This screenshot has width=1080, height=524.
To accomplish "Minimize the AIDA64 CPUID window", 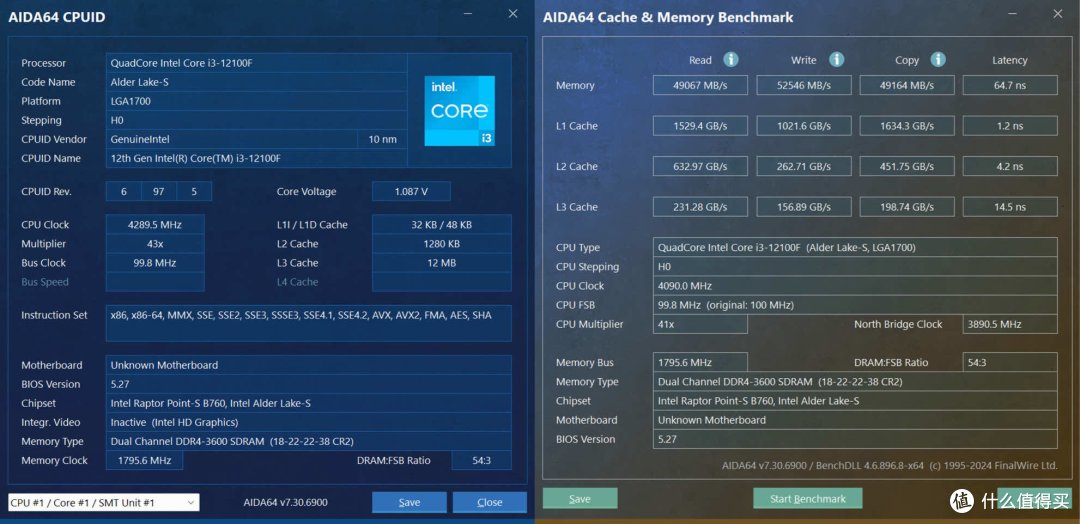I will pos(468,14).
